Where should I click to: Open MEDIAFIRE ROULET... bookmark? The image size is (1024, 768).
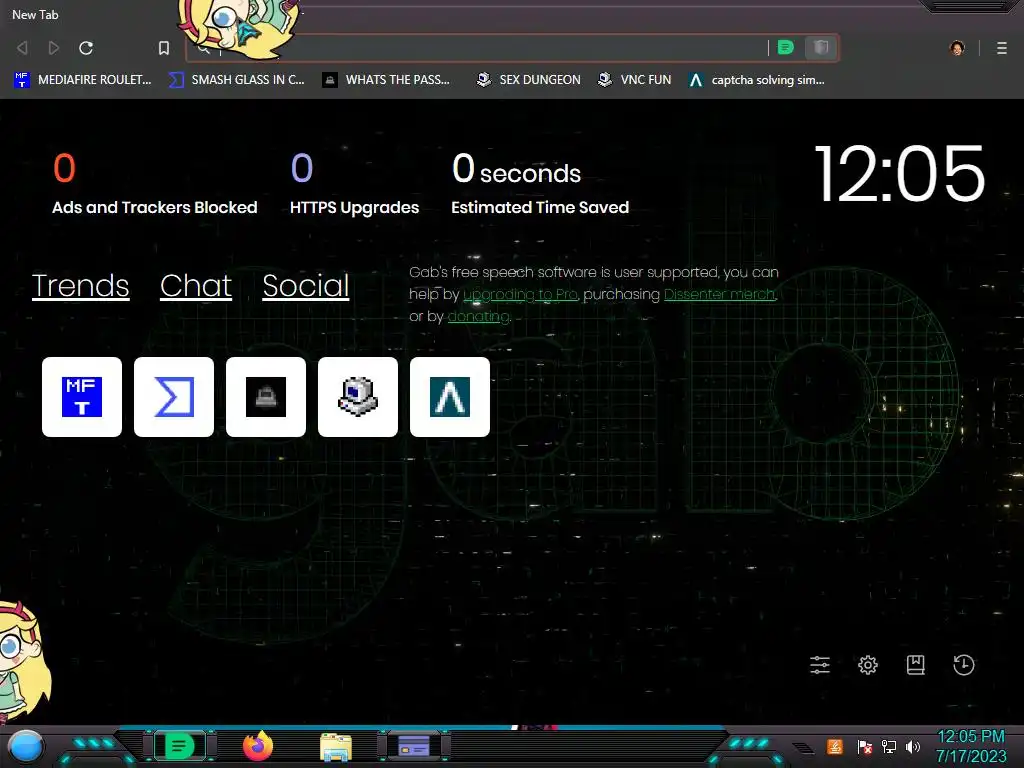tap(83, 80)
